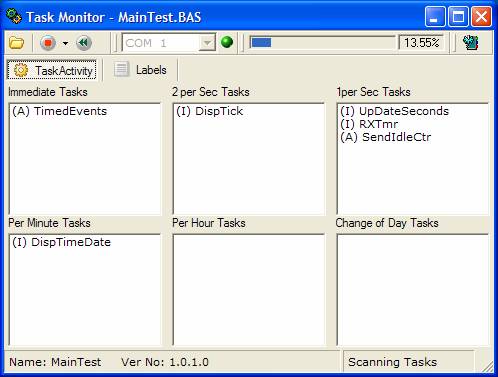Select the UpDateSeconds task
This screenshot has height=377, width=498.
pyautogui.click(x=394, y=111)
